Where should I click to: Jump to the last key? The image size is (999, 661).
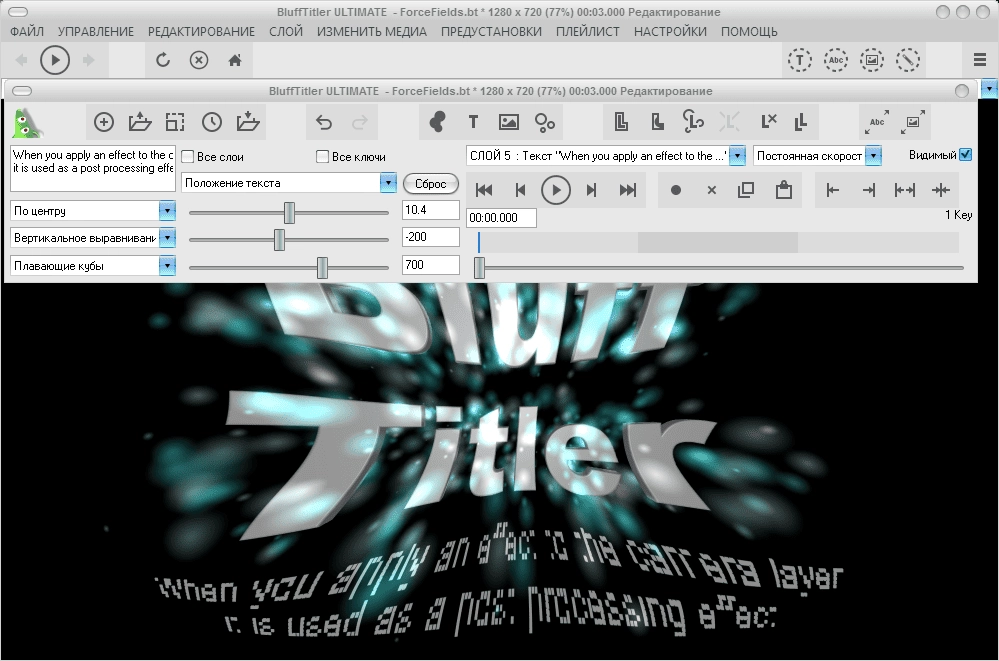click(628, 190)
